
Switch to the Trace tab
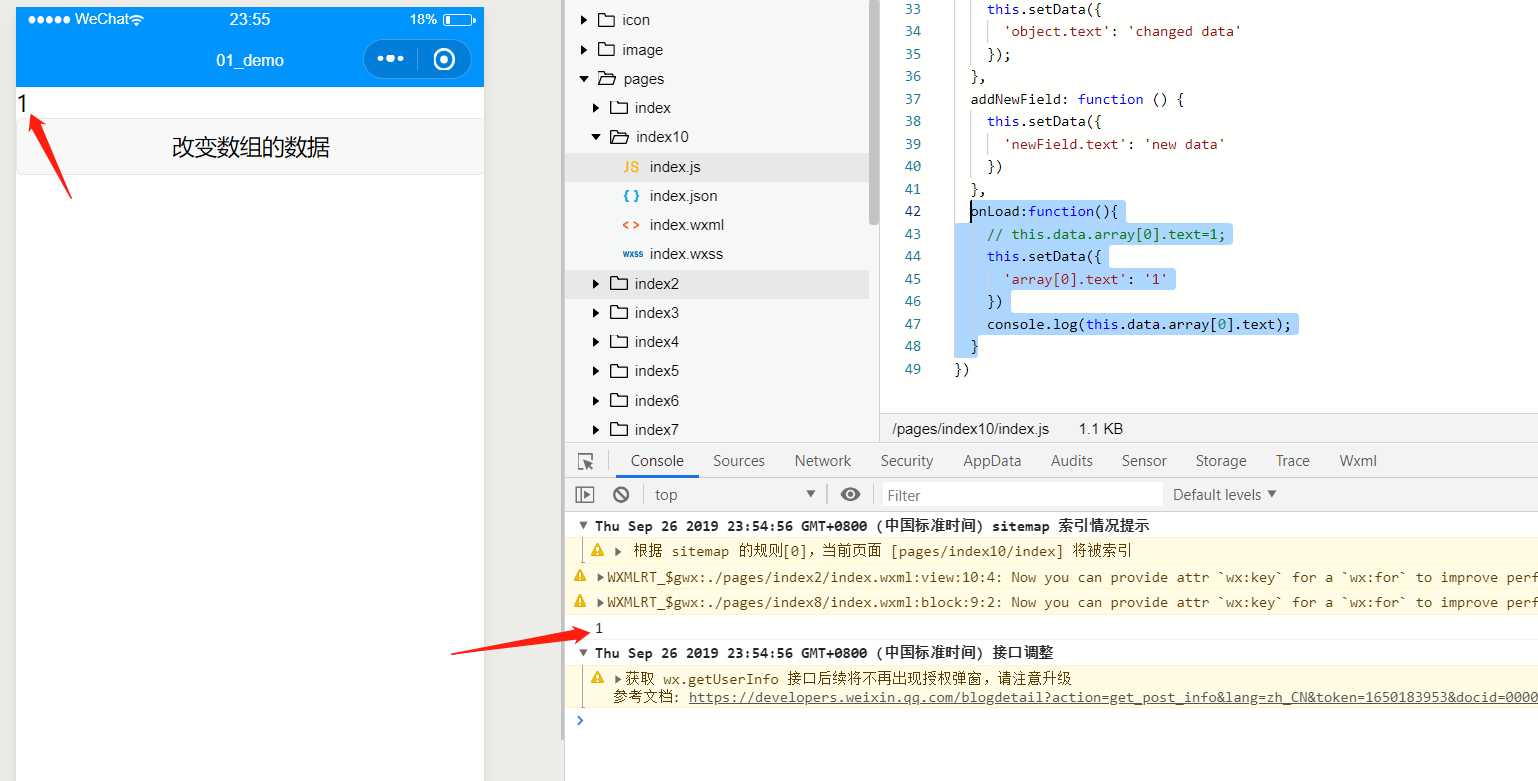click(x=1293, y=461)
